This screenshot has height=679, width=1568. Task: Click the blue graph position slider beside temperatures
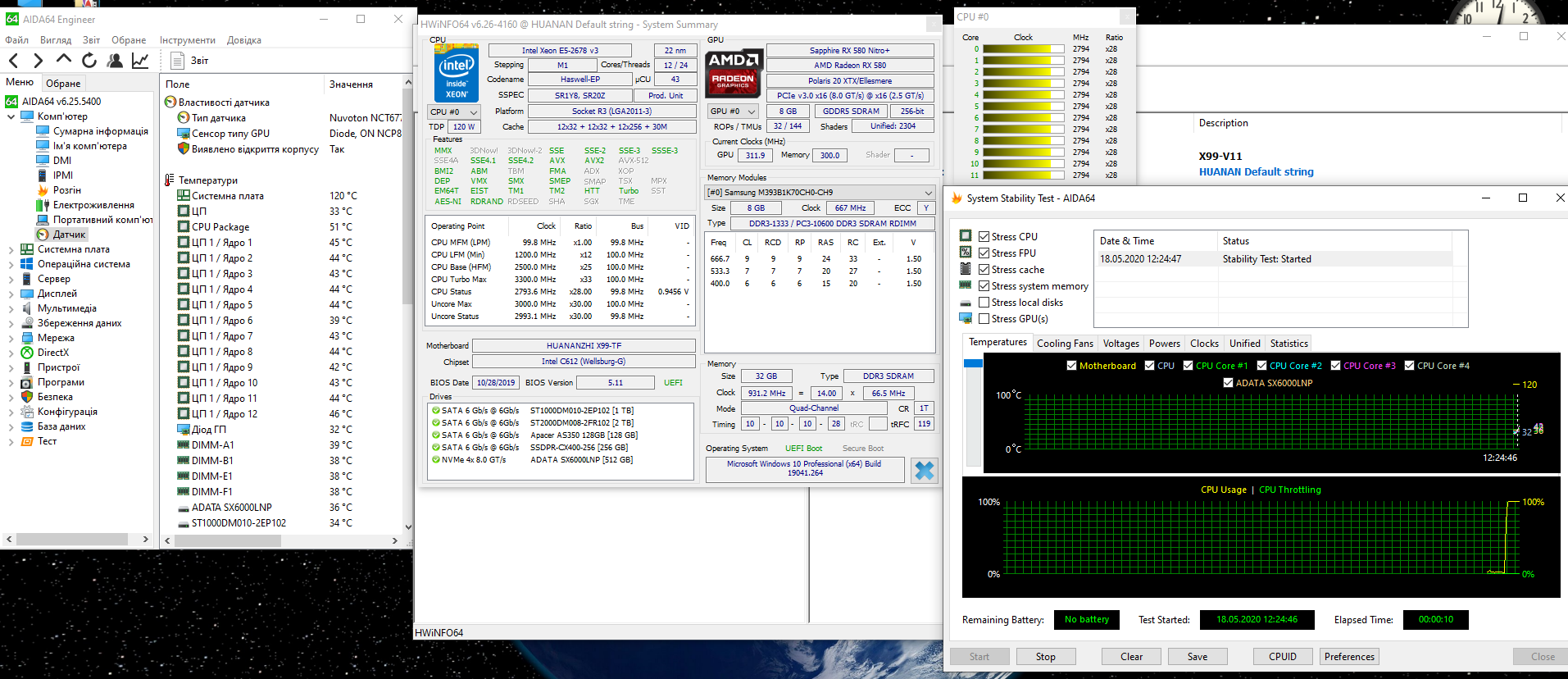(x=973, y=363)
